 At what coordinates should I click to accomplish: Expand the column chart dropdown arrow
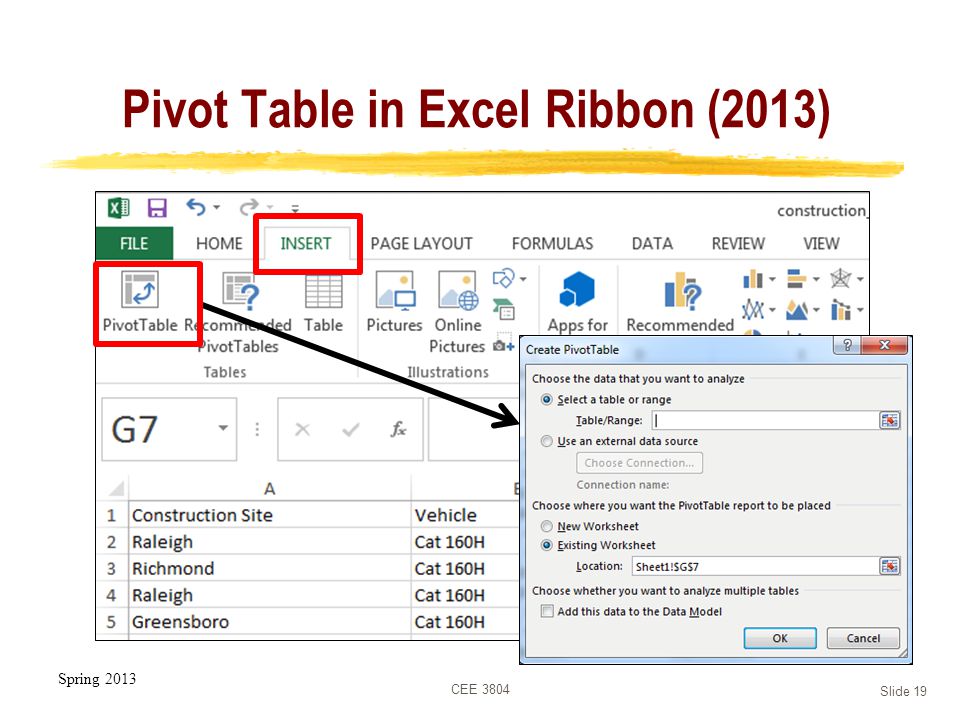pyautogui.click(x=772, y=279)
